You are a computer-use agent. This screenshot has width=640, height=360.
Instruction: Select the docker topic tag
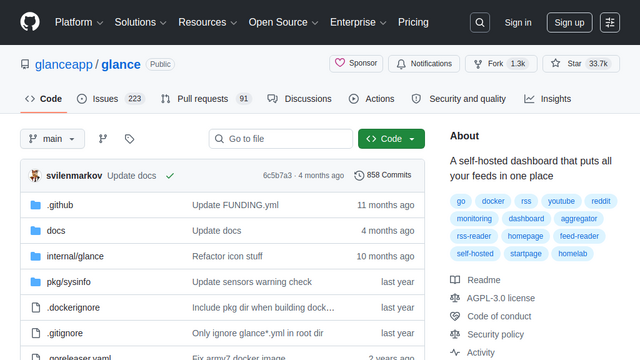coord(493,201)
